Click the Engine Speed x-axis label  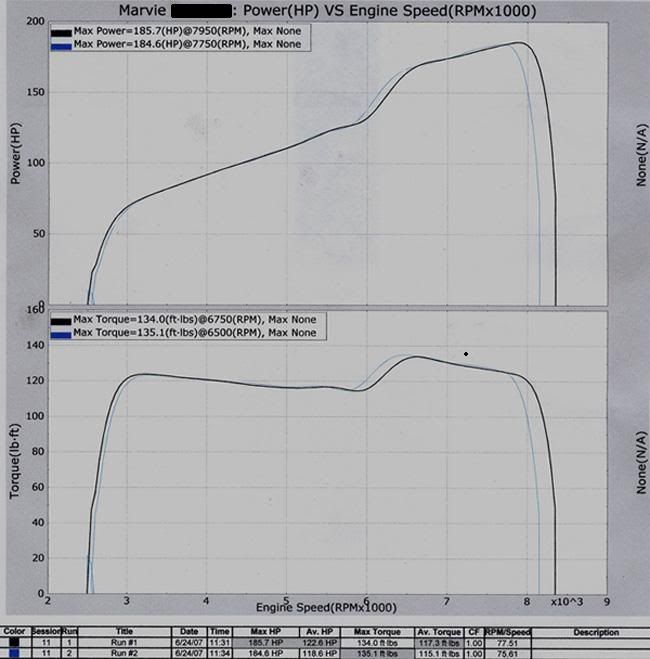tap(325, 607)
